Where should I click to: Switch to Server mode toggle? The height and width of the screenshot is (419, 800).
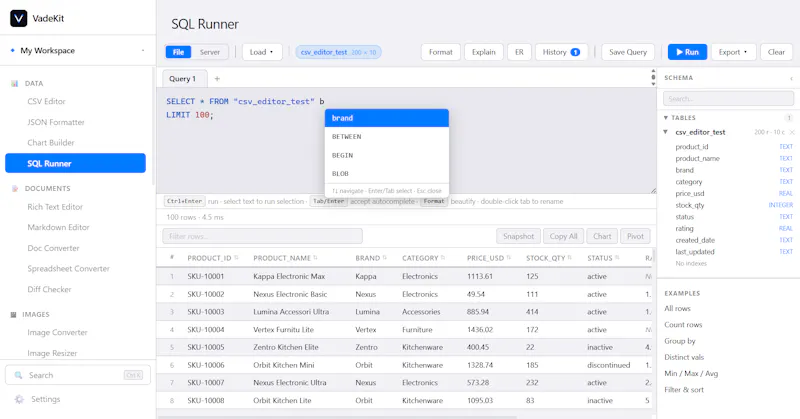click(x=210, y=52)
